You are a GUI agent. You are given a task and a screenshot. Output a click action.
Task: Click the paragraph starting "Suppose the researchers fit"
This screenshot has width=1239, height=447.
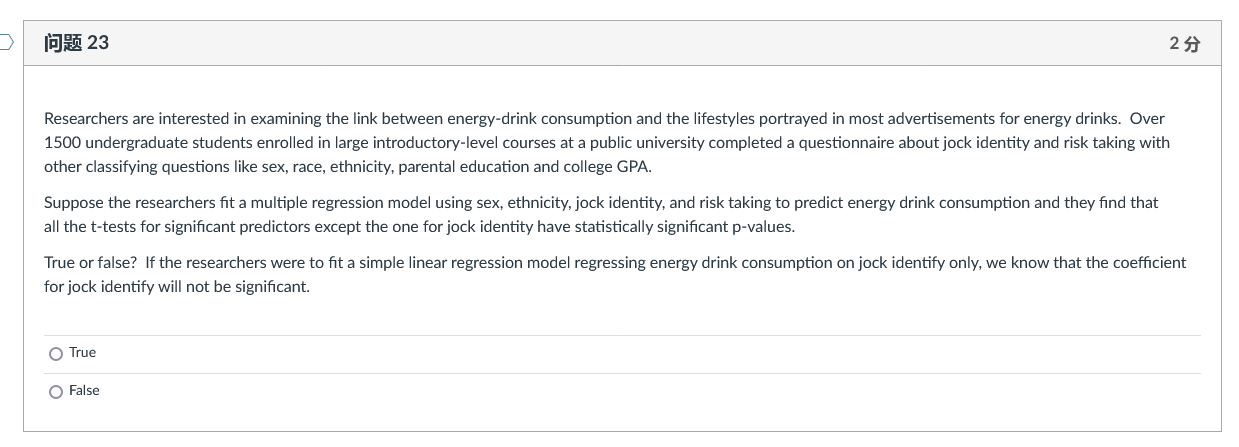(600, 214)
